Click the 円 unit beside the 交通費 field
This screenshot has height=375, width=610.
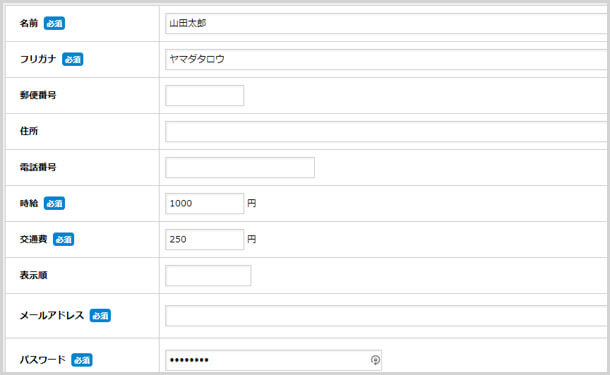click(252, 239)
